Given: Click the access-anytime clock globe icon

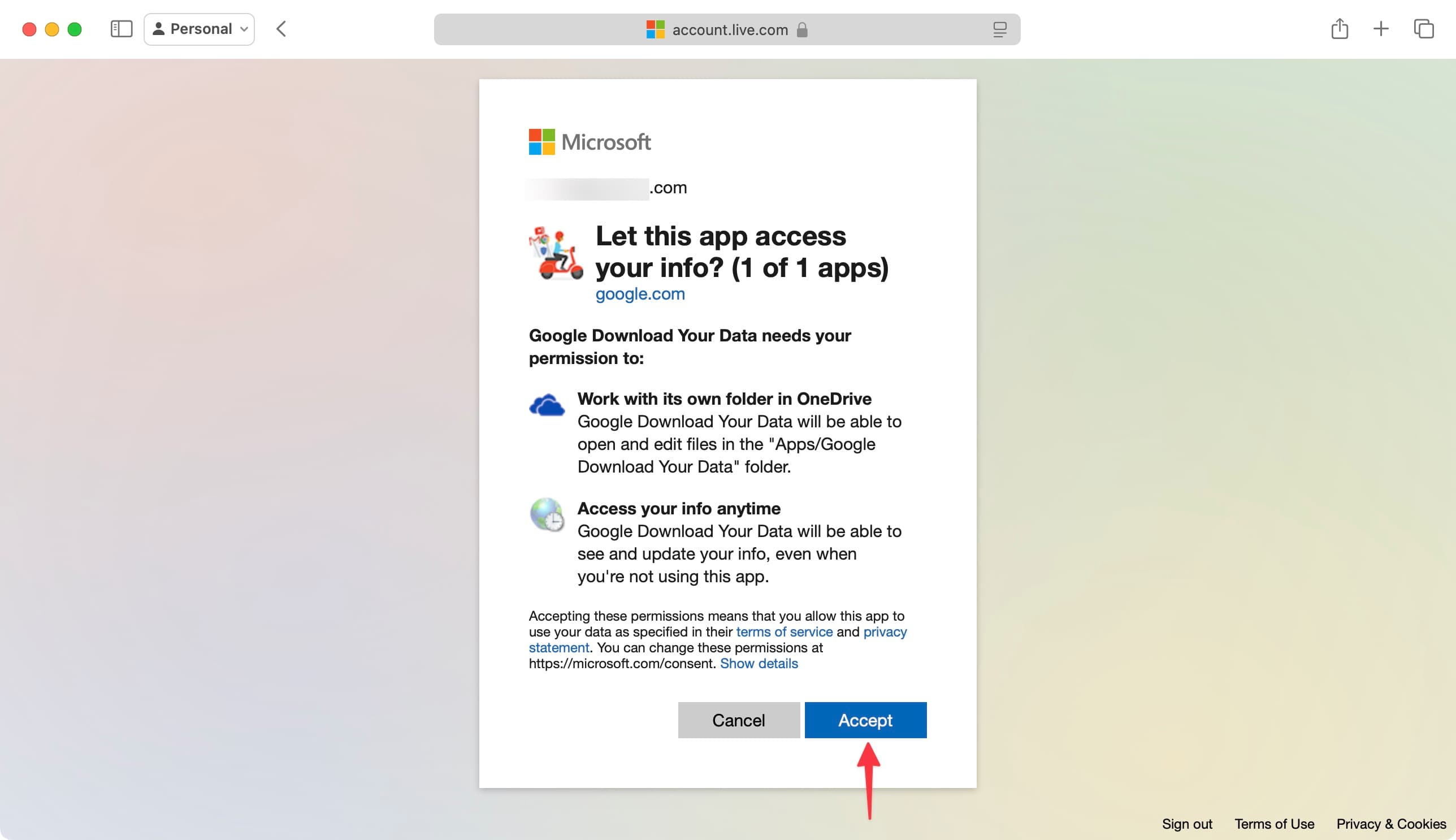Looking at the screenshot, I should 547,515.
